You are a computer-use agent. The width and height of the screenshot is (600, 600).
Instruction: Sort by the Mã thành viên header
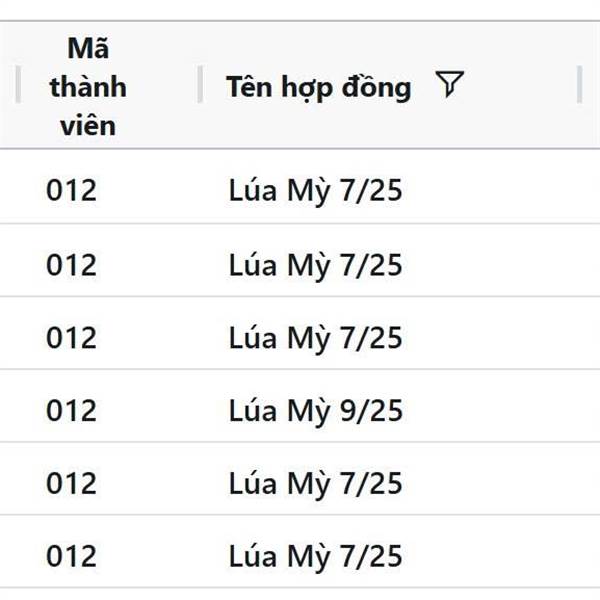pyautogui.click(x=88, y=86)
